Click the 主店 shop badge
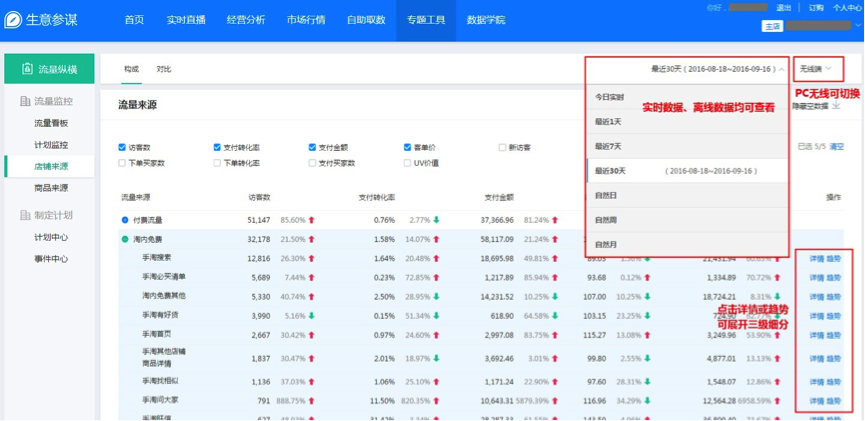This screenshot has height=421, width=865. tap(772, 26)
